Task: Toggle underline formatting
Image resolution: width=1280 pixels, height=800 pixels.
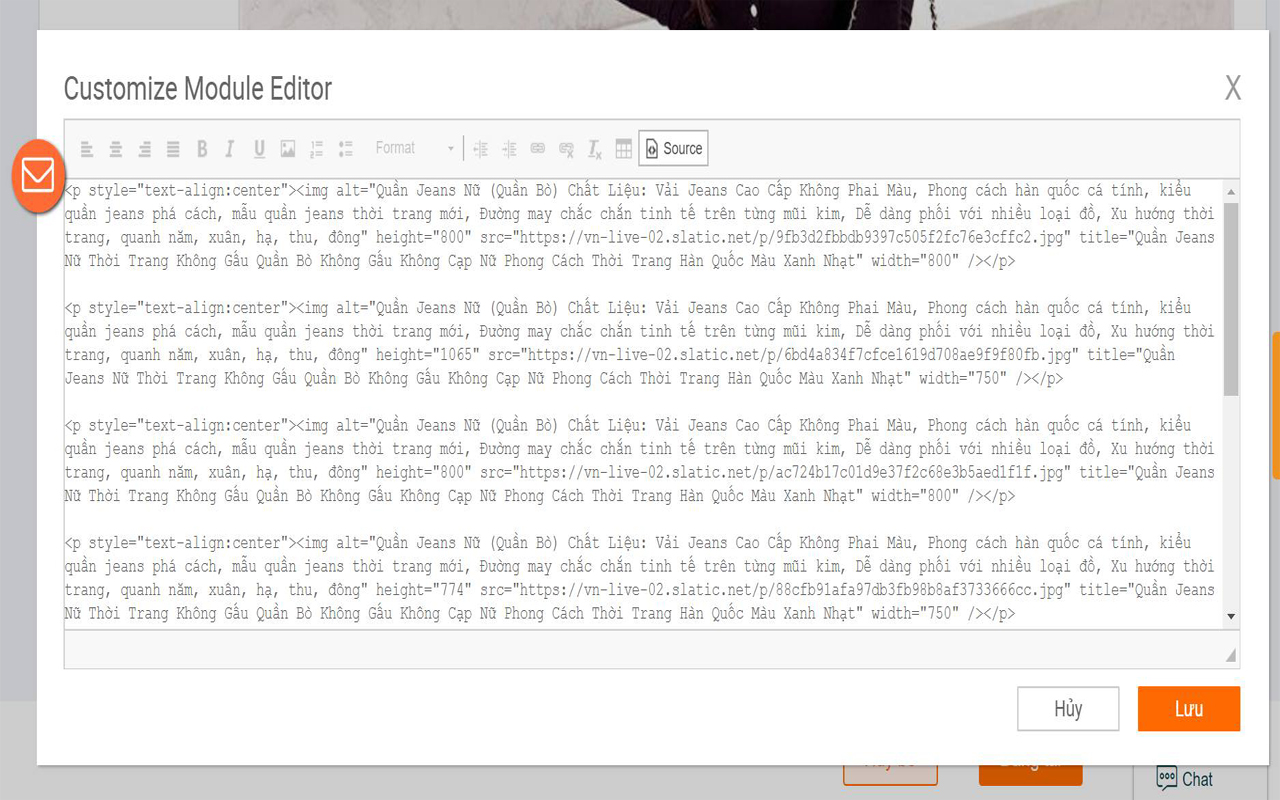Action: [x=259, y=149]
